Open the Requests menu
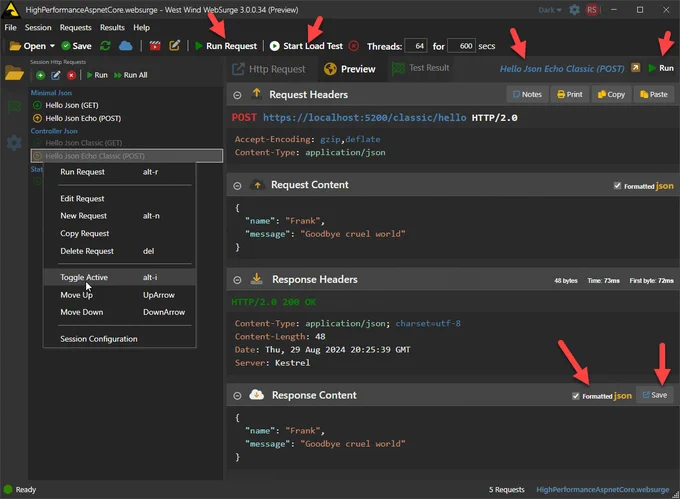680x499 pixels. pos(75,27)
